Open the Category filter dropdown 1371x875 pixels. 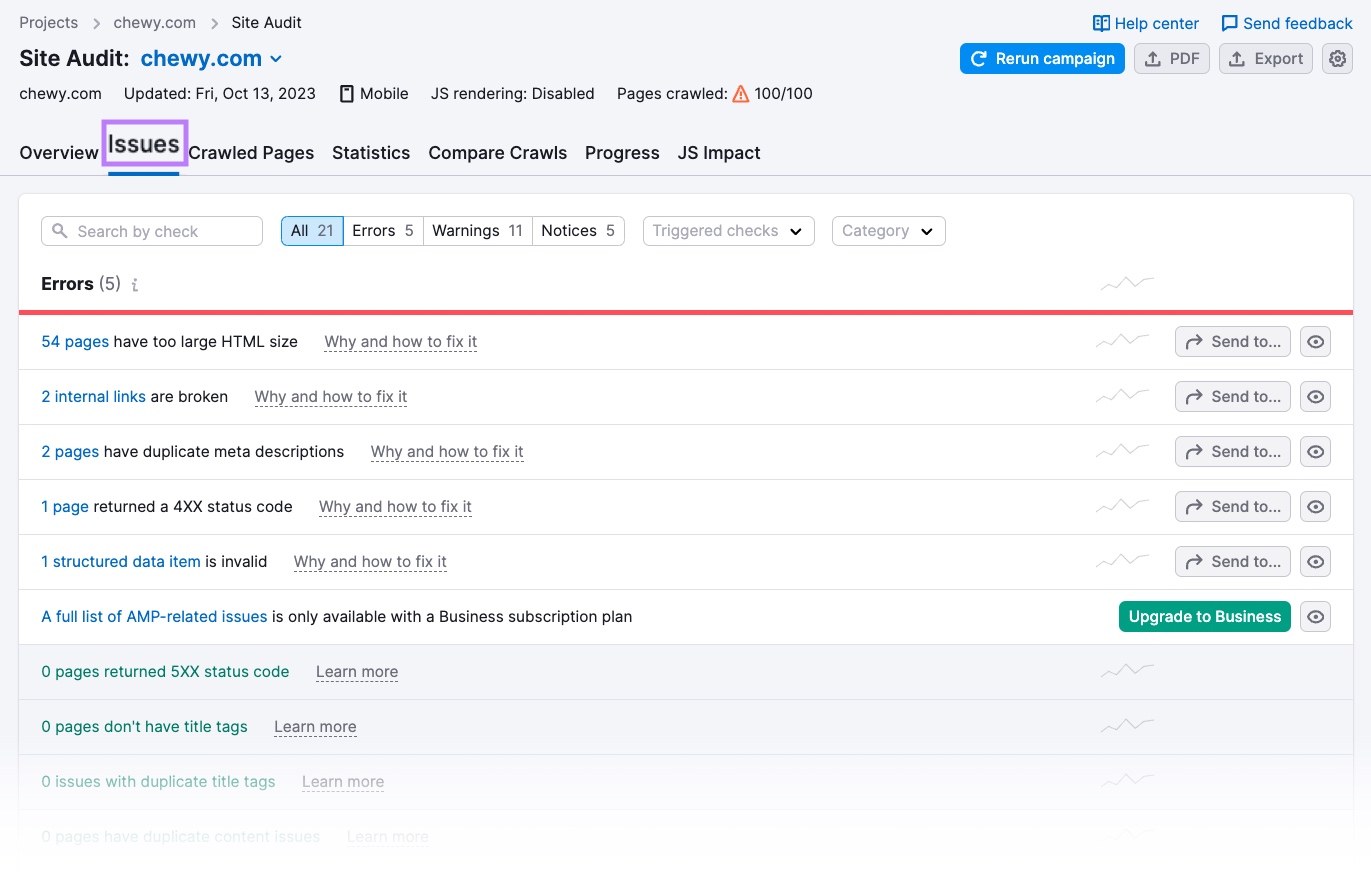pyautogui.click(x=888, y=231)
